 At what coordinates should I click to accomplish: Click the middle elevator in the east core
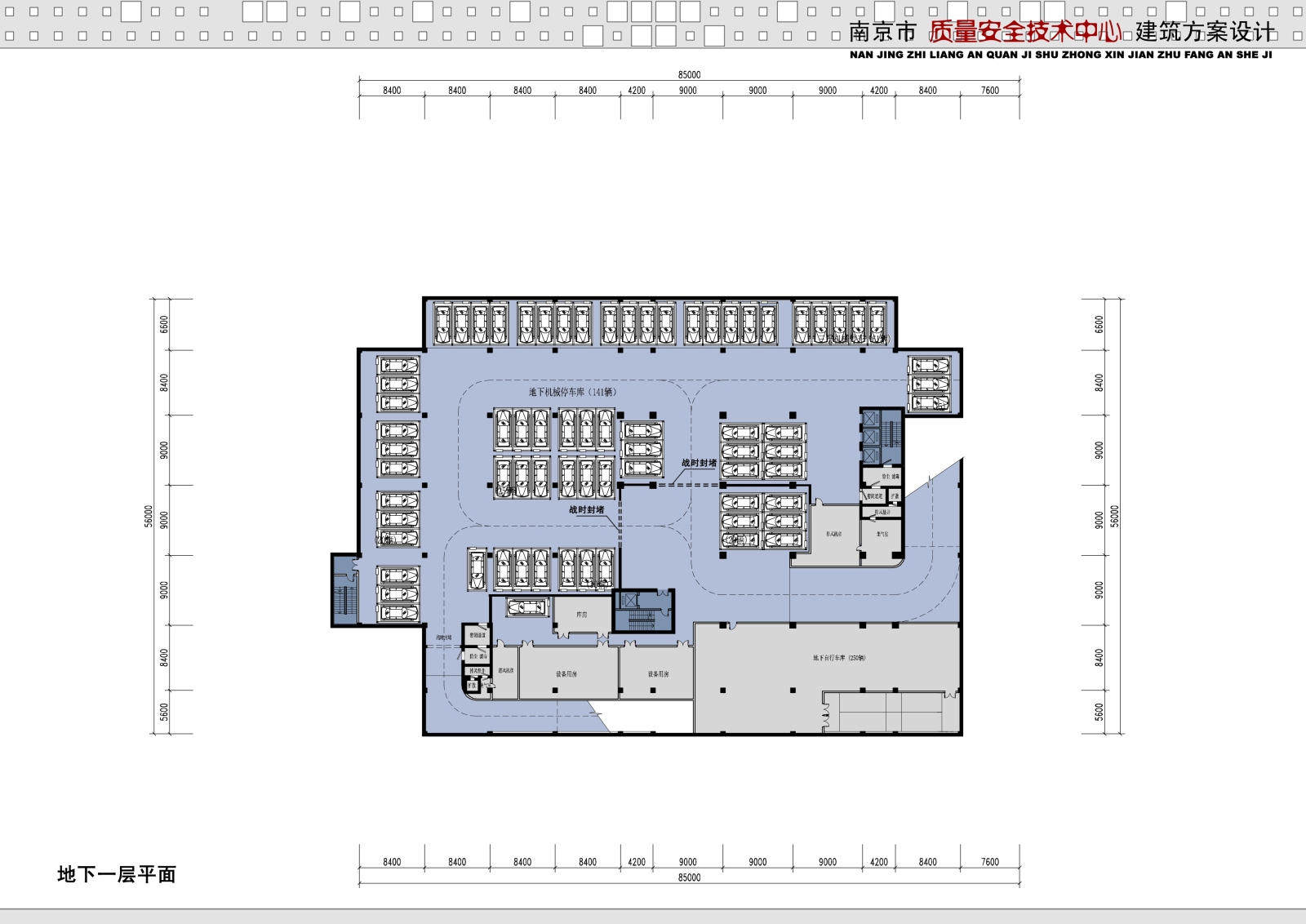pyautogui.click(x=871, y=438)
